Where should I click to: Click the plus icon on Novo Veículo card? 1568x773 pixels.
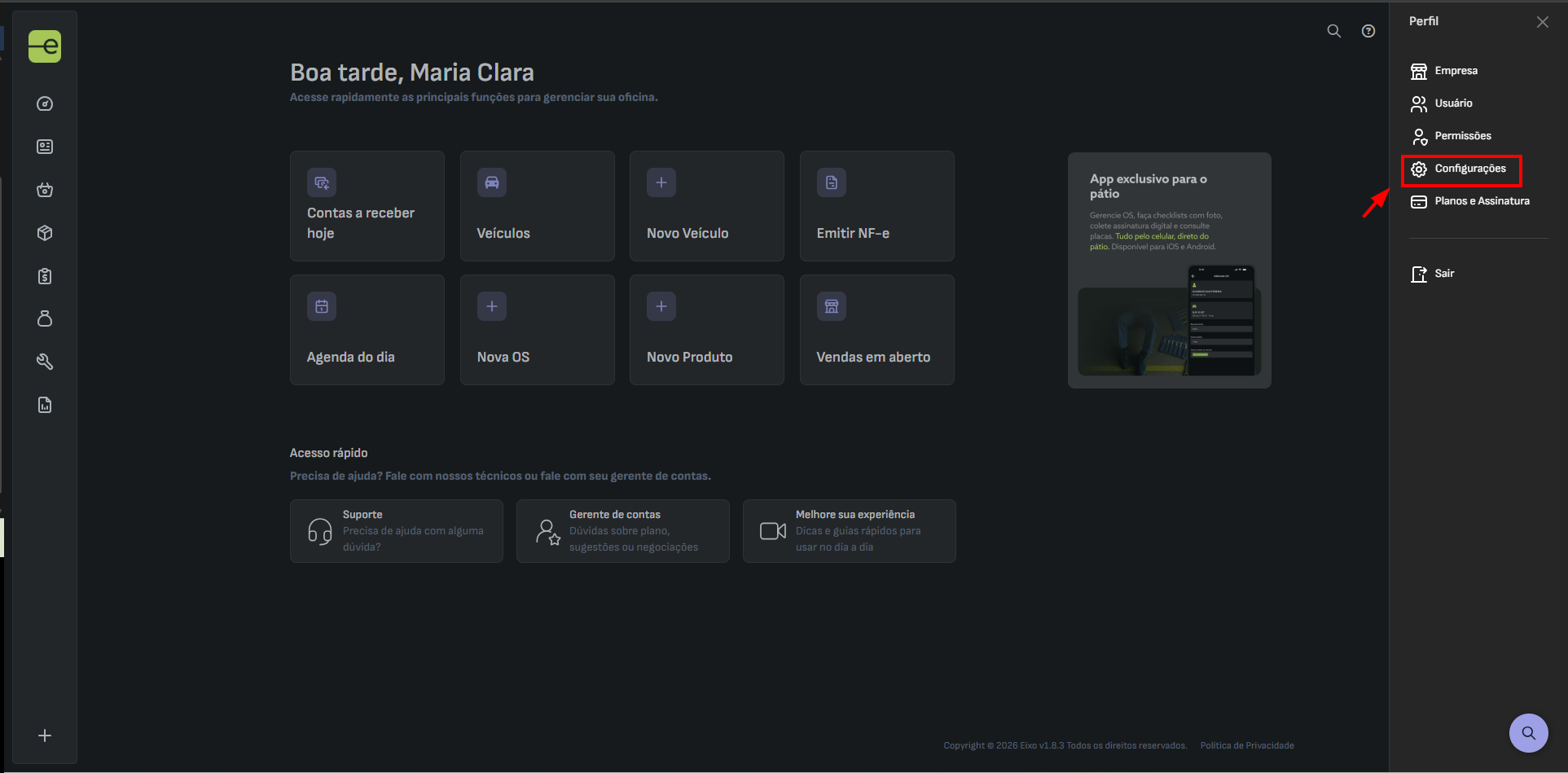(661, 182)
